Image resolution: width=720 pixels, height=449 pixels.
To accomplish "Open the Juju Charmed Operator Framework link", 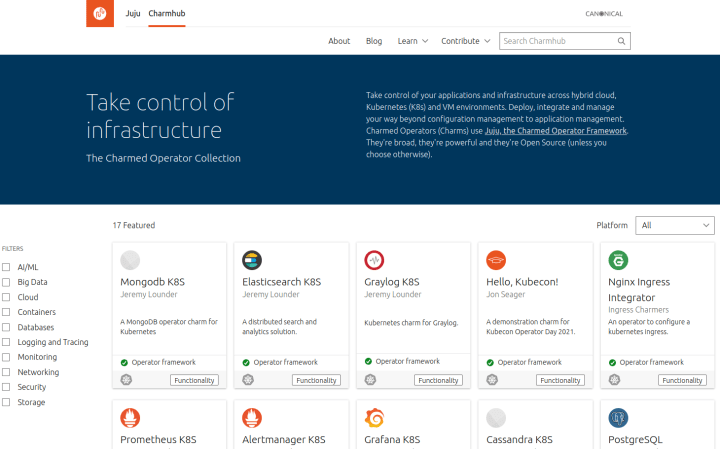I will 556,131.
